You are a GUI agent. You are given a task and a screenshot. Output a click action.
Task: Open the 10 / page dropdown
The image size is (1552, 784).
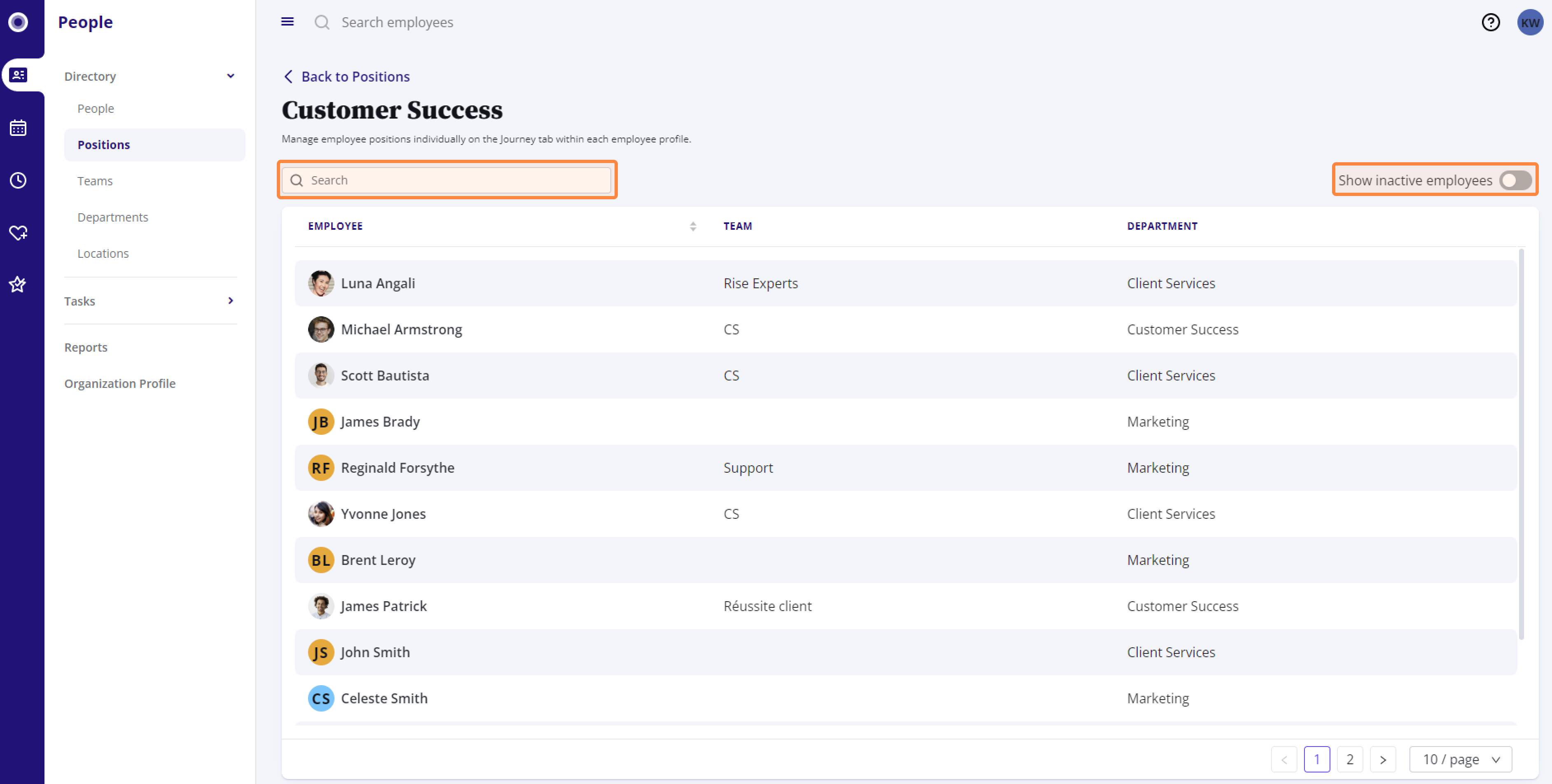1461,759
